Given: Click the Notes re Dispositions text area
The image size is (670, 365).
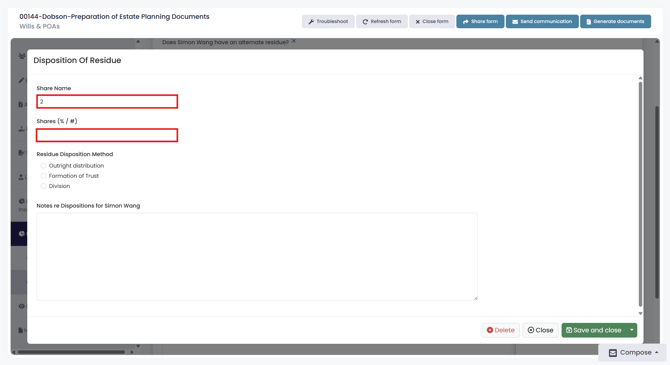Looking at the screenshot, I should pyautogui.click(x=257, y=256).
